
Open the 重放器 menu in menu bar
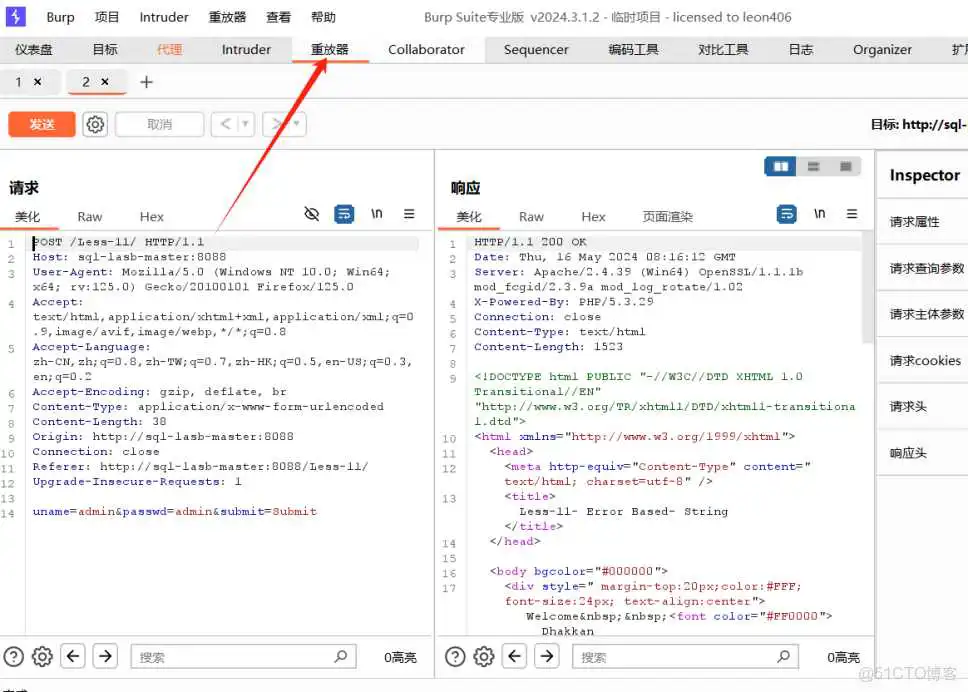[x=227, y=17]
